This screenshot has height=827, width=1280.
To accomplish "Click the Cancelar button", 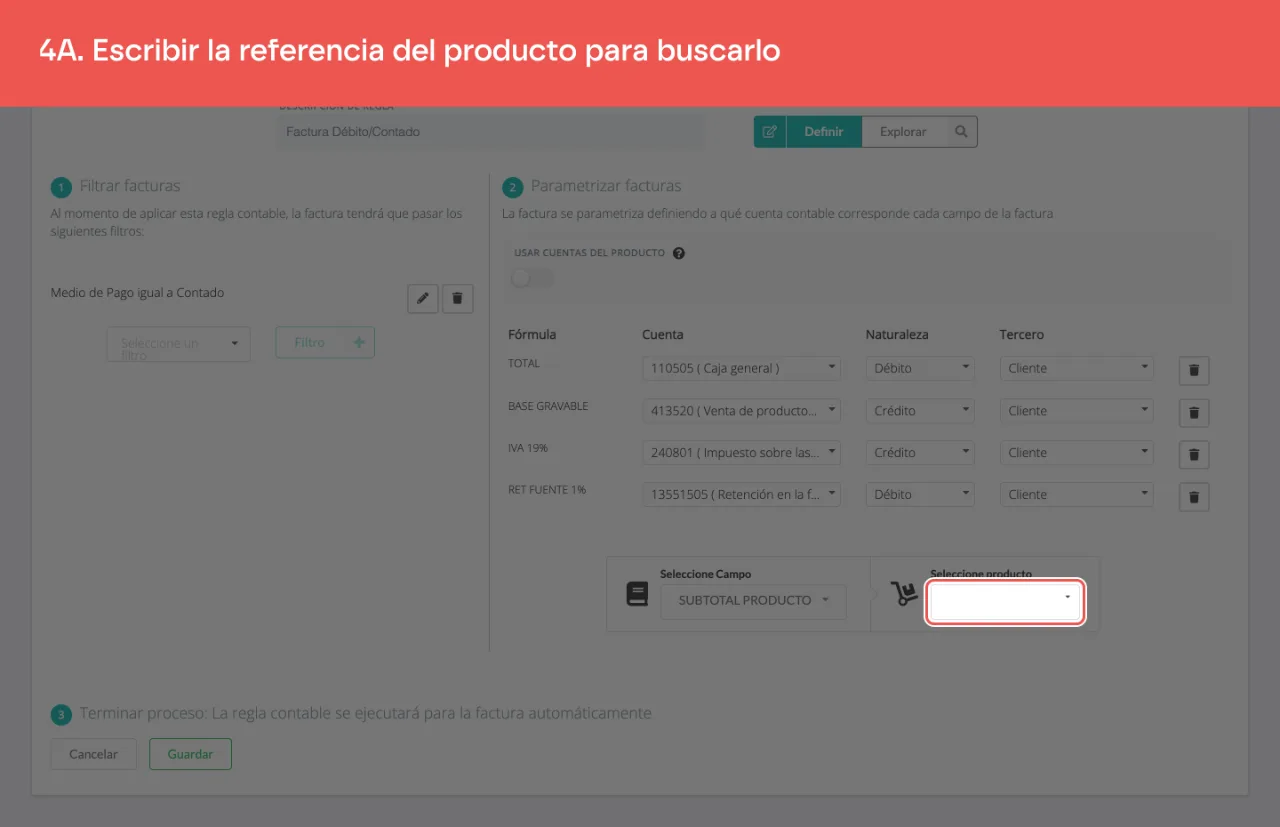I will 94,754.
